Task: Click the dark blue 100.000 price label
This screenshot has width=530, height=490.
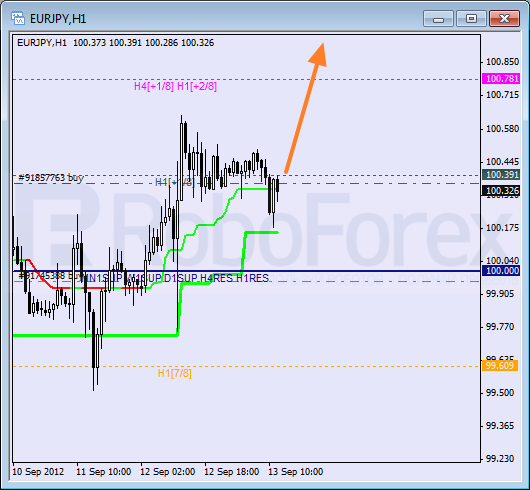Action: (501, 270)
